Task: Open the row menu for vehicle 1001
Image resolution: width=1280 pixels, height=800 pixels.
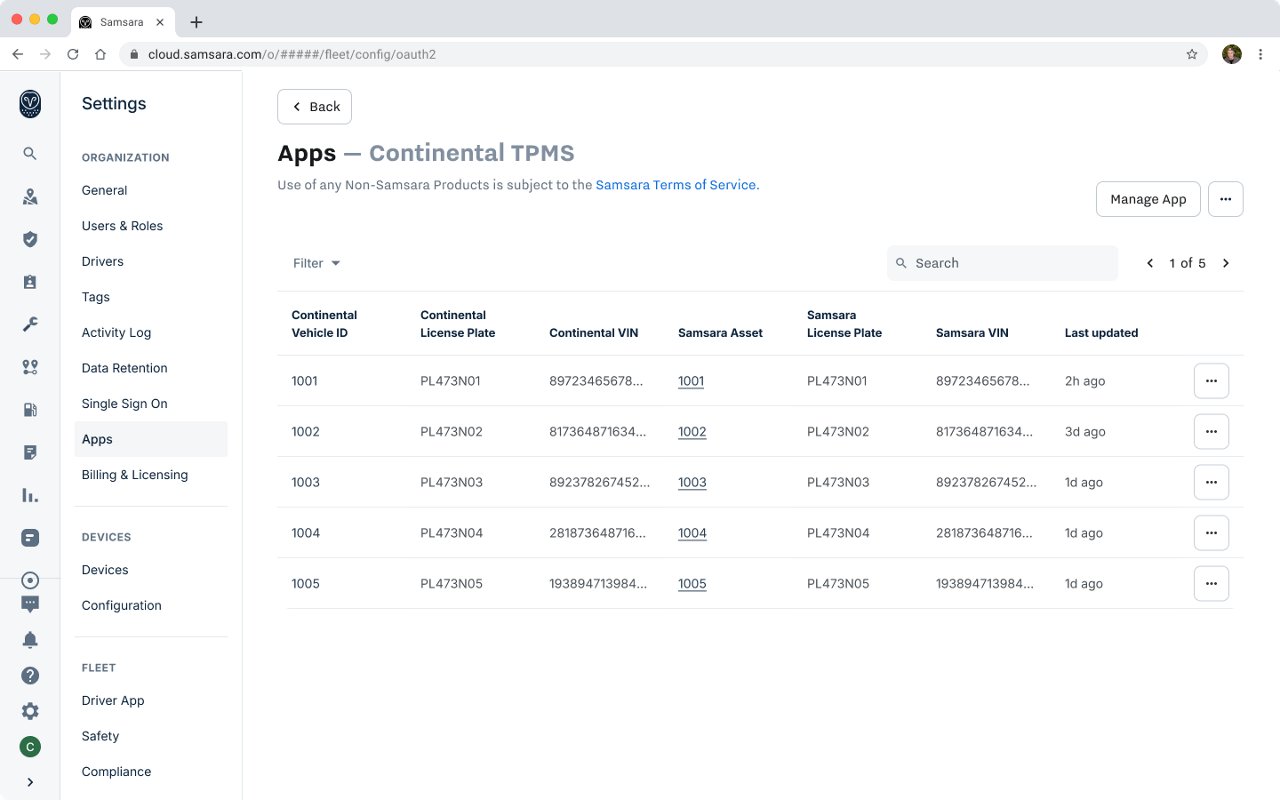Action: pyautogui.click(x=1211, y=381)
